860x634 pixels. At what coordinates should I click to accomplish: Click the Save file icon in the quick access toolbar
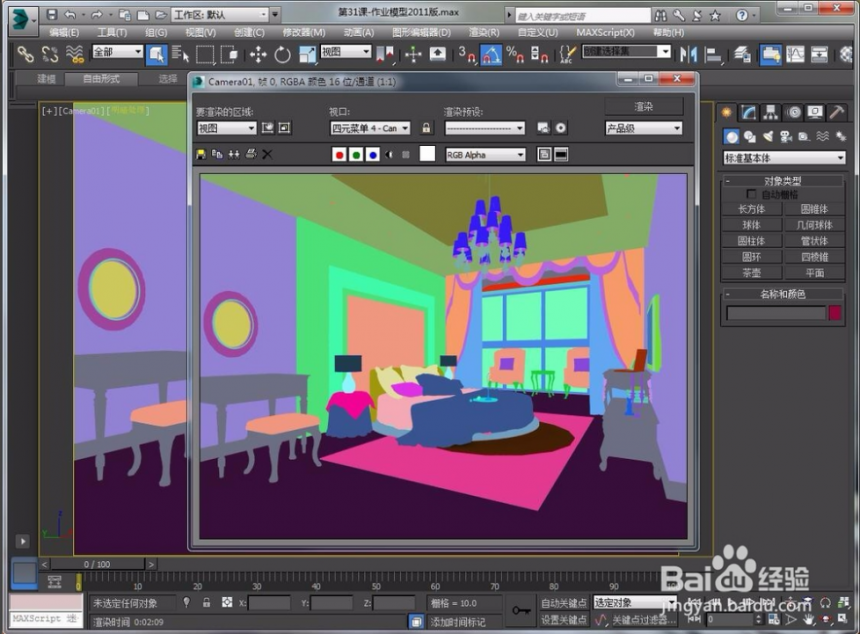click(51, 15)
